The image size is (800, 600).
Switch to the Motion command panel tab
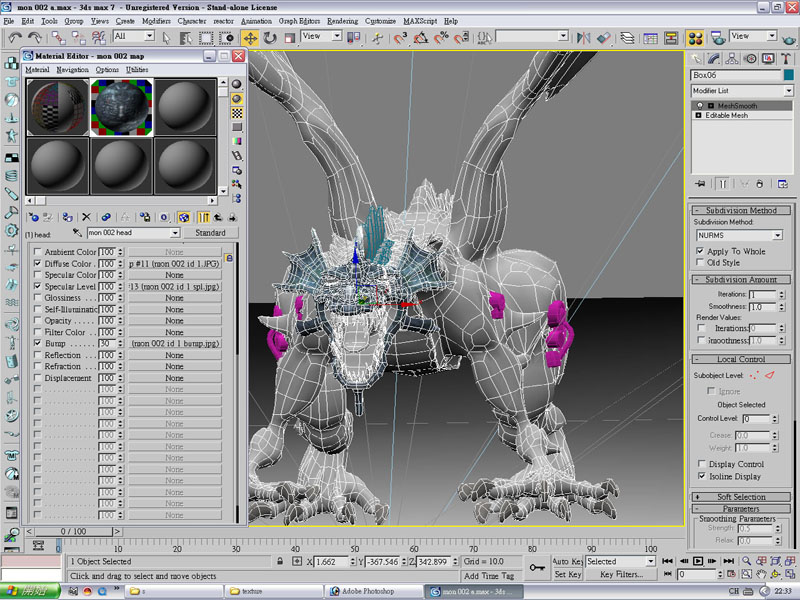[x=750, y=59]
